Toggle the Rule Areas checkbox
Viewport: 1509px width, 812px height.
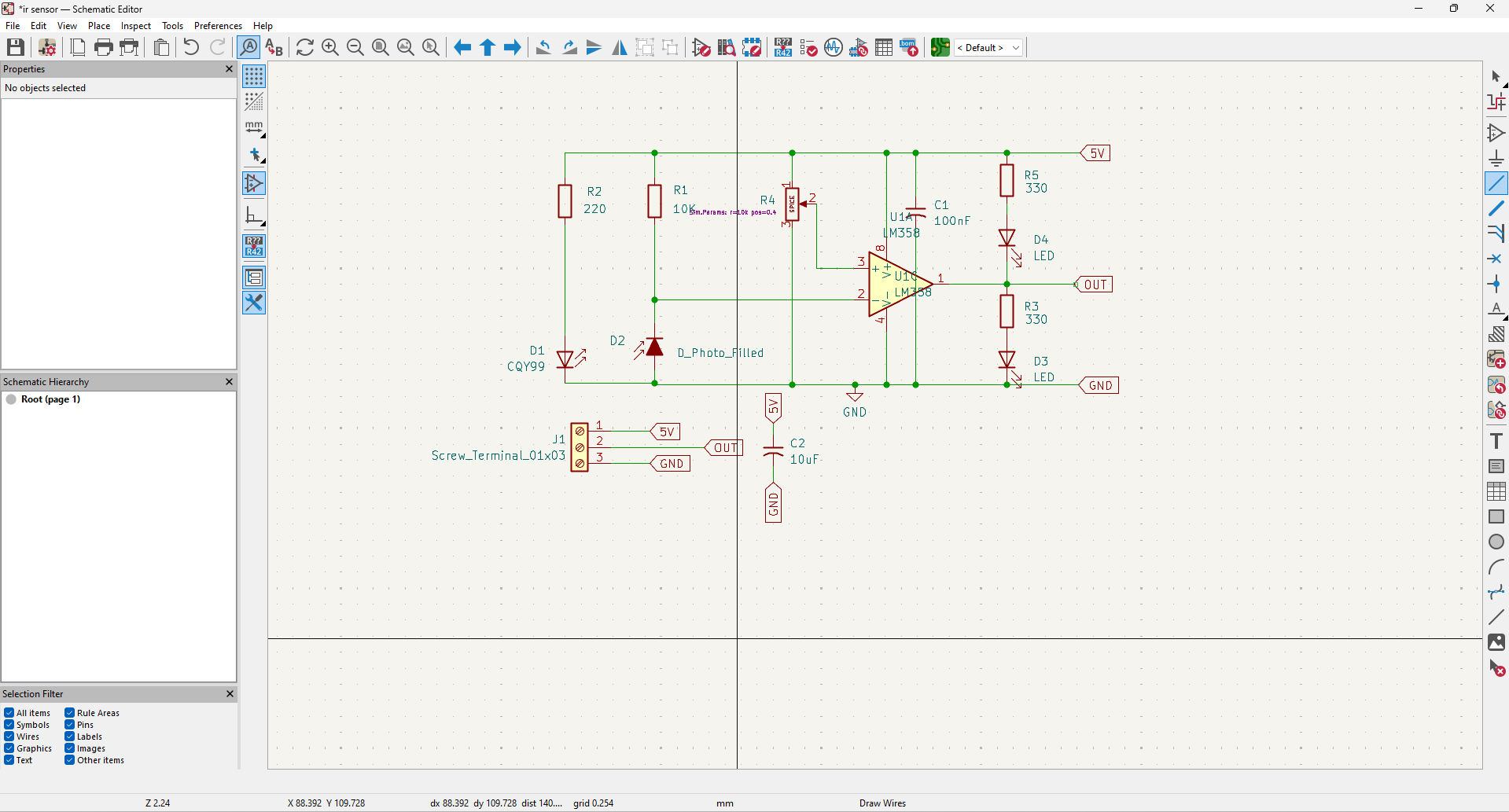tap(69, 713)
